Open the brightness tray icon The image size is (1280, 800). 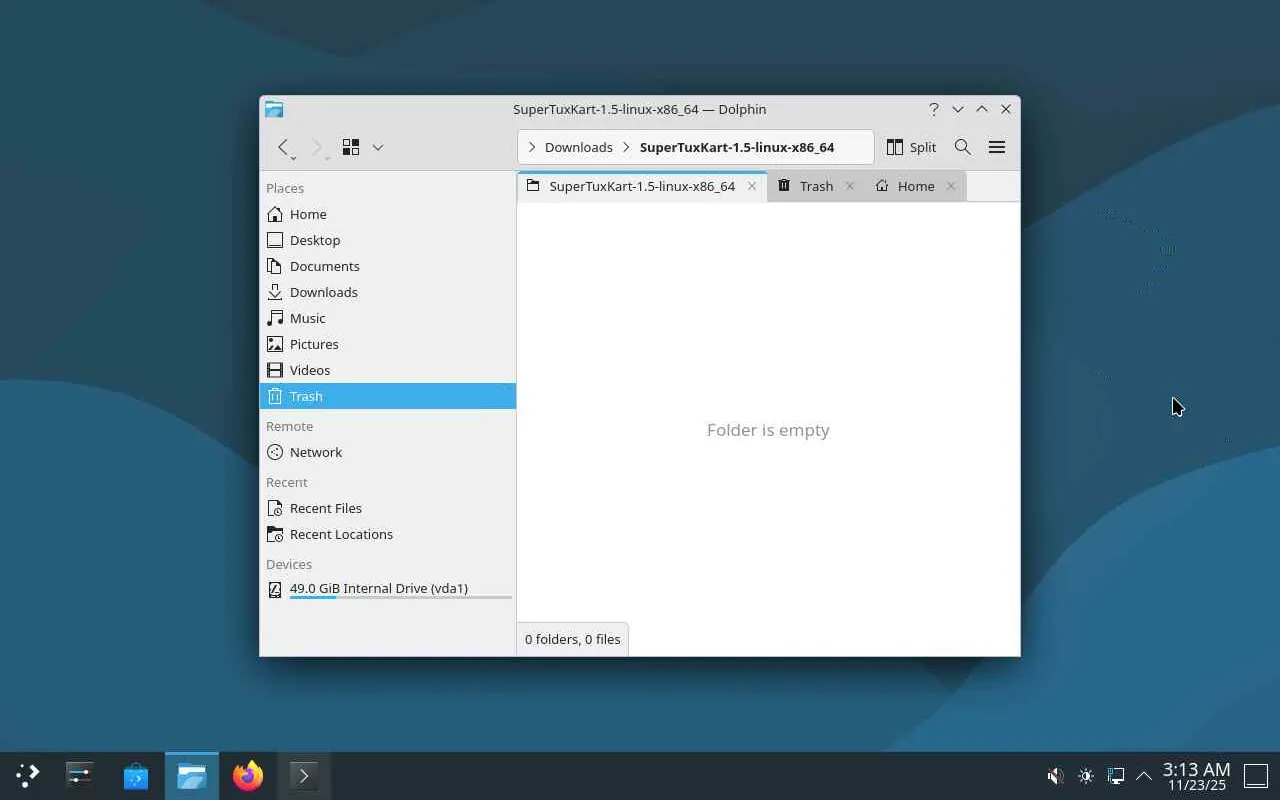click(1086, 776)
